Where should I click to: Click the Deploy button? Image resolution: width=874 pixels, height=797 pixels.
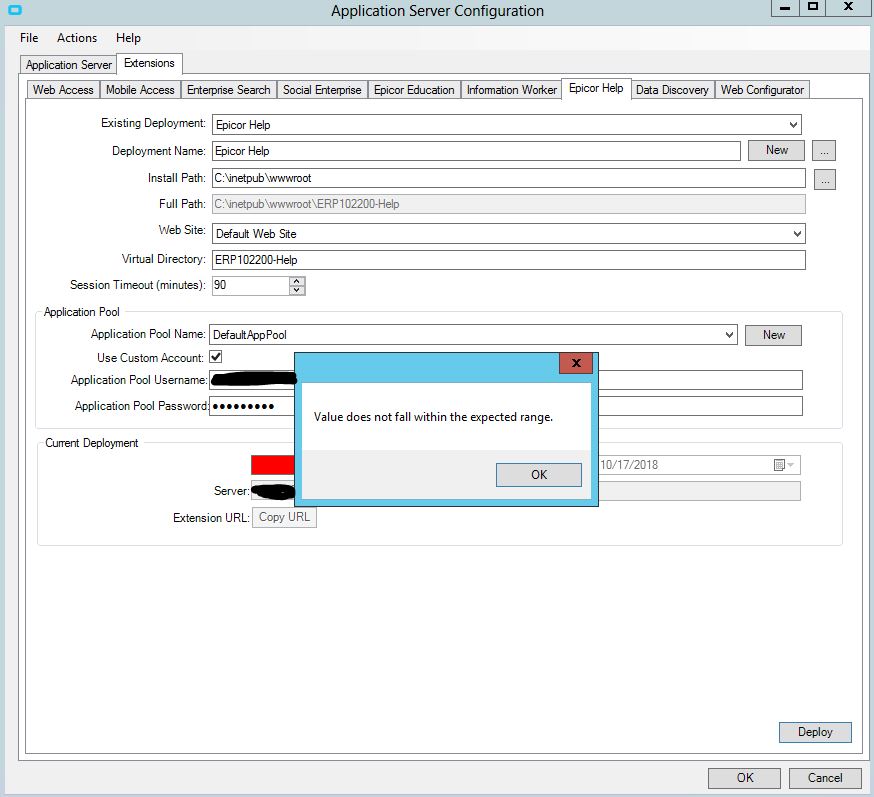pyautogui.click(x=815, y=732)
